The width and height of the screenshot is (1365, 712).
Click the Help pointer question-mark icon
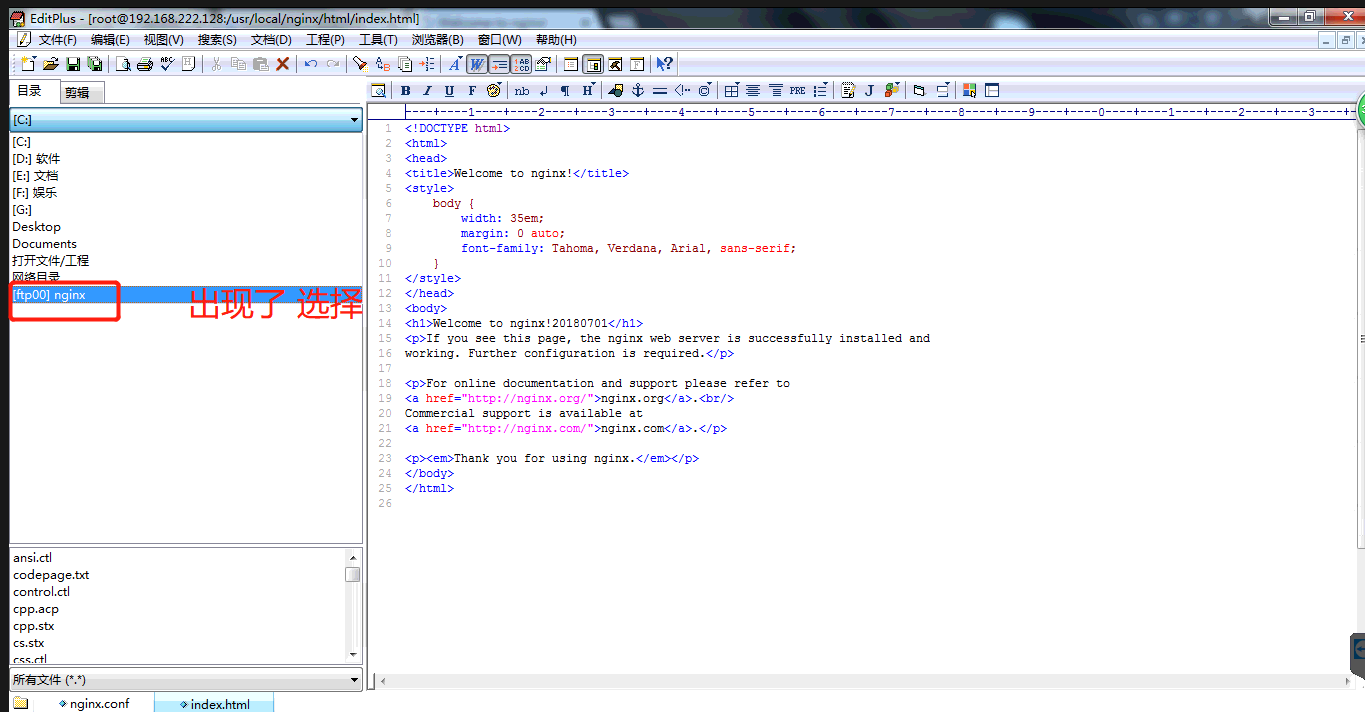[664, 64]
